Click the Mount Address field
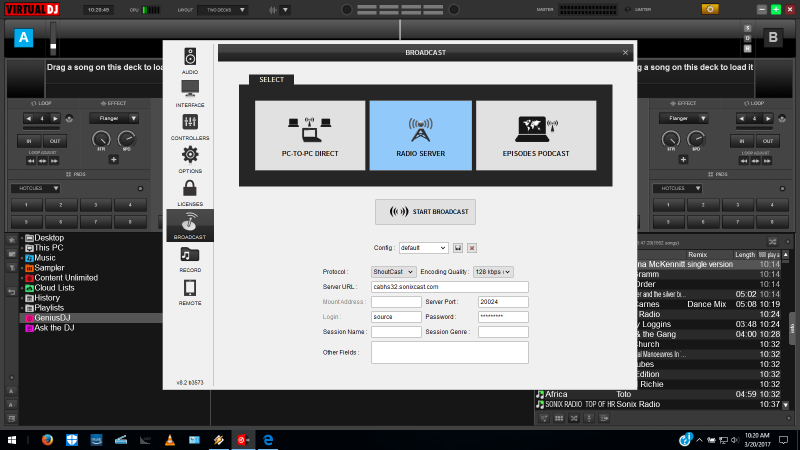The image size is (800, 450). pos(396,302)
